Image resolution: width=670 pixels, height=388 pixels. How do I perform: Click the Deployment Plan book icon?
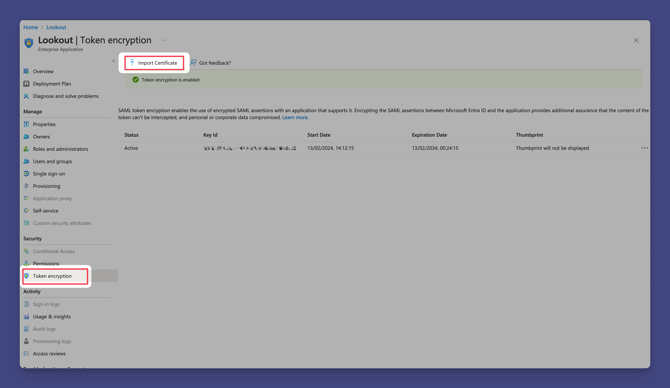click(x=26, y=84)
